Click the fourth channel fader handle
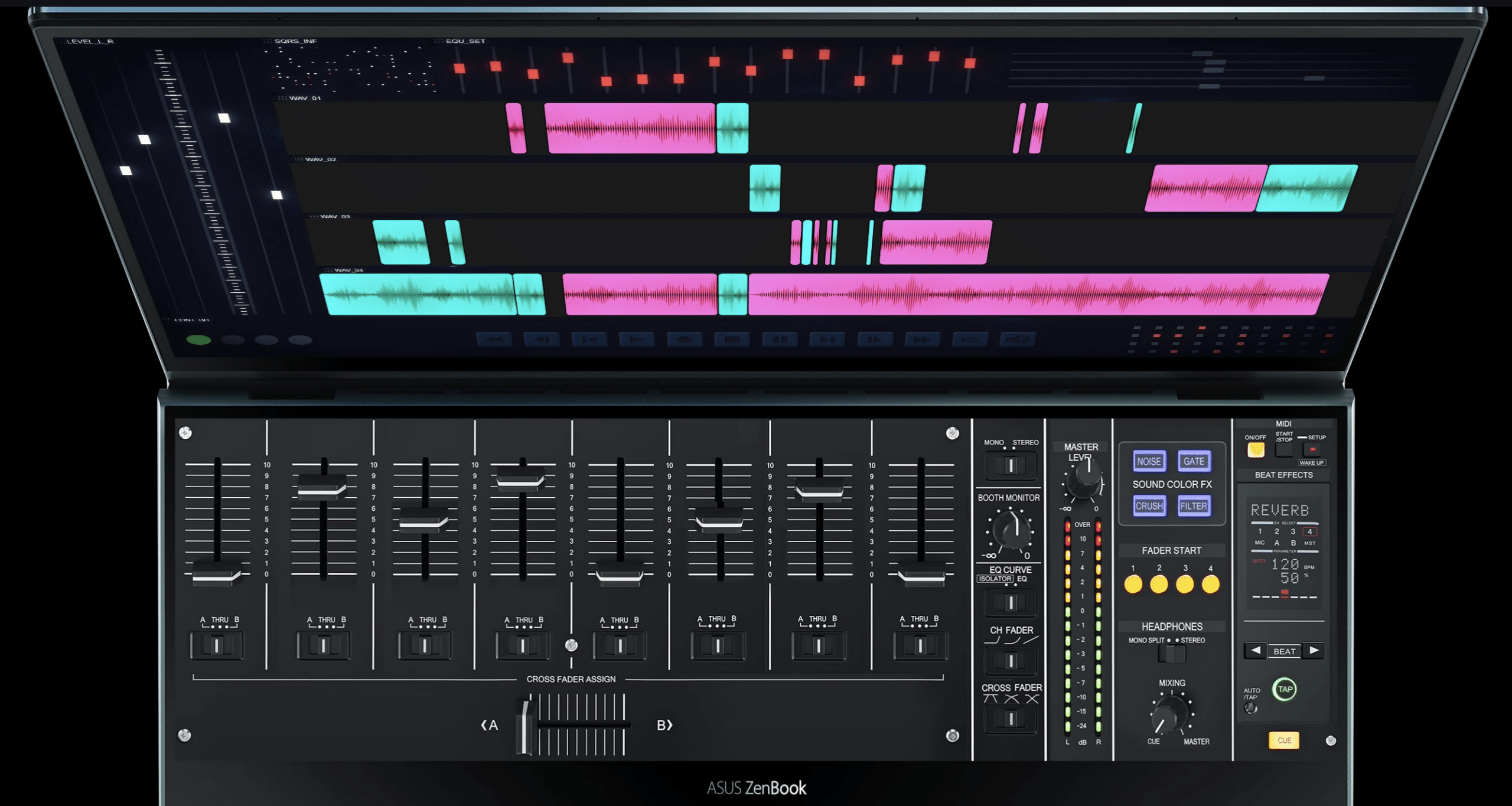Image resolution: width=1512 pixels, height=806 pixels. (x=521, y=479)
